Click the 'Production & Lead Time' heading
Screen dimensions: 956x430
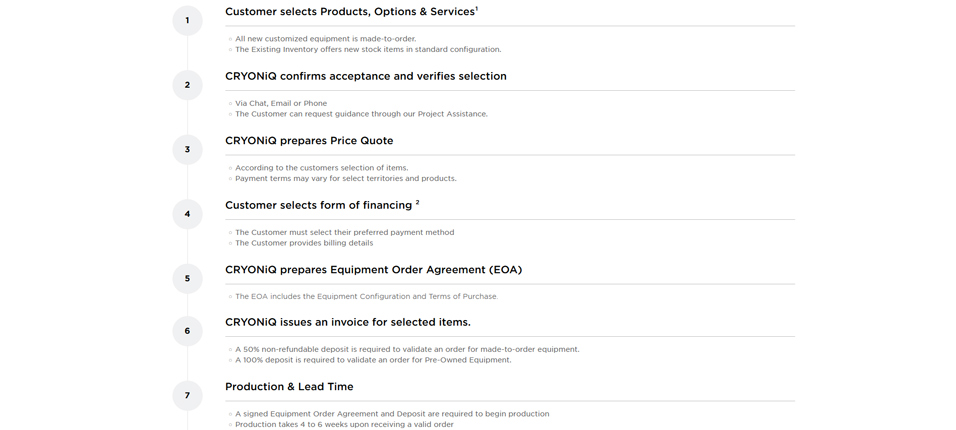(x=289, y=387)
